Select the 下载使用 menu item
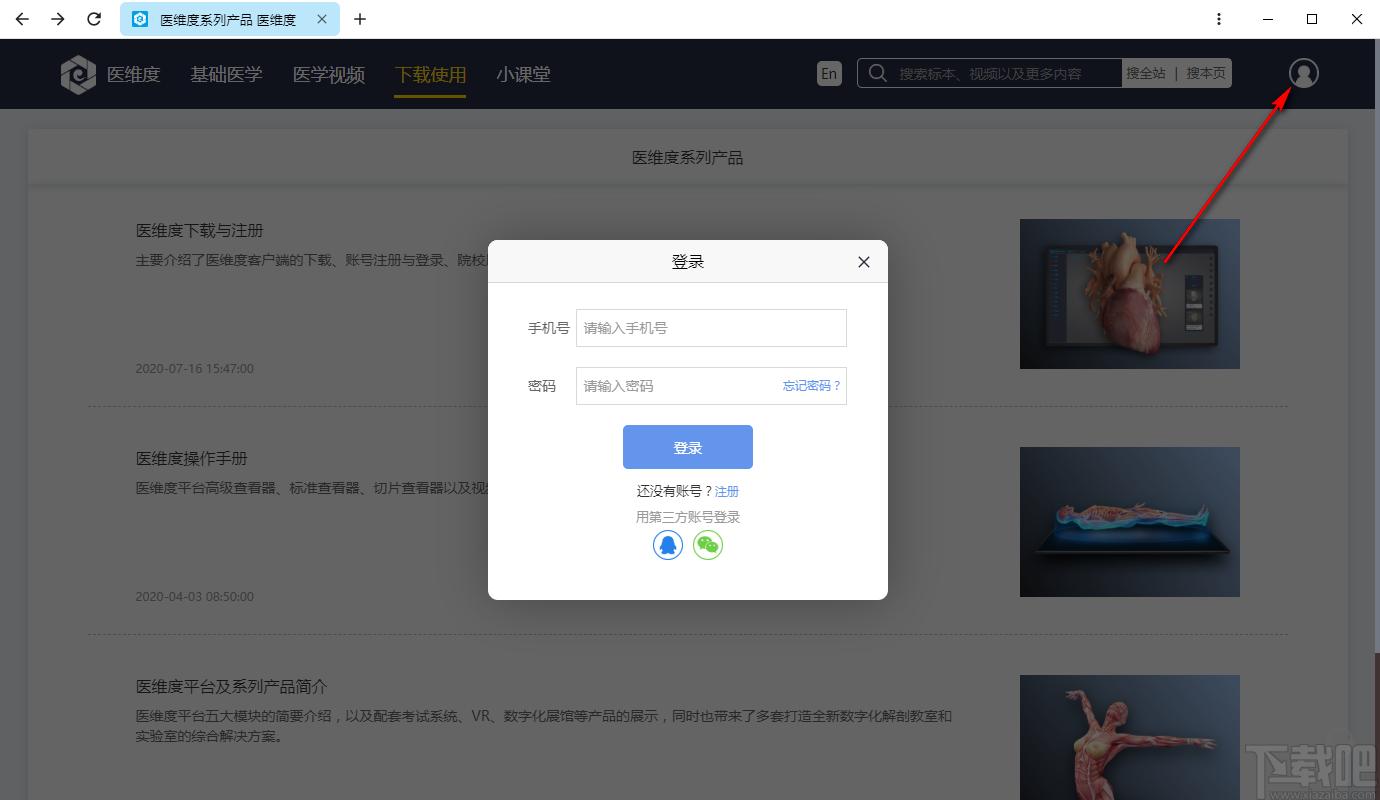 tap(430, 75)
